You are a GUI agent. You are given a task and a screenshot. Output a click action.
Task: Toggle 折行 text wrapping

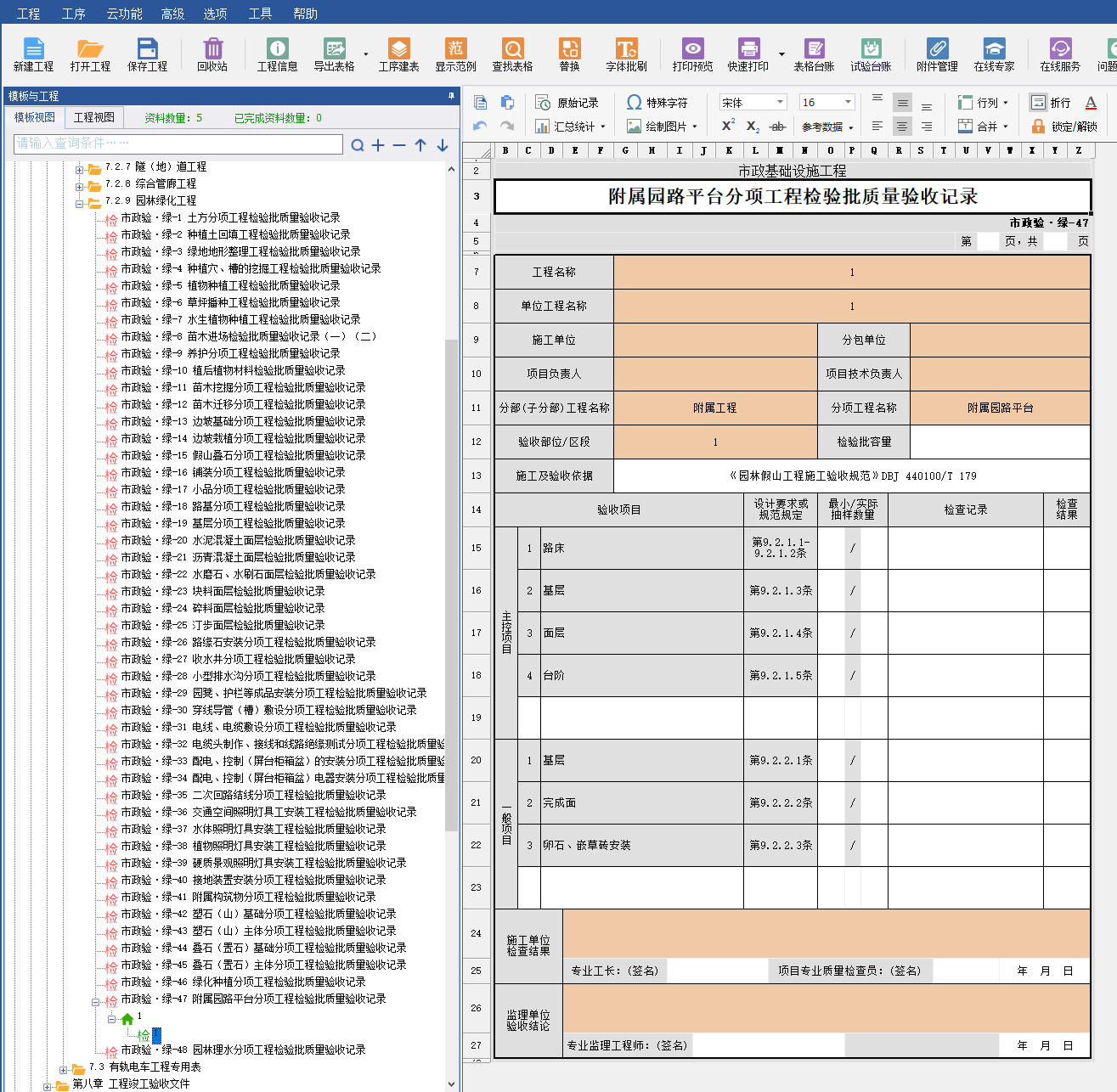click(1051, 103)
